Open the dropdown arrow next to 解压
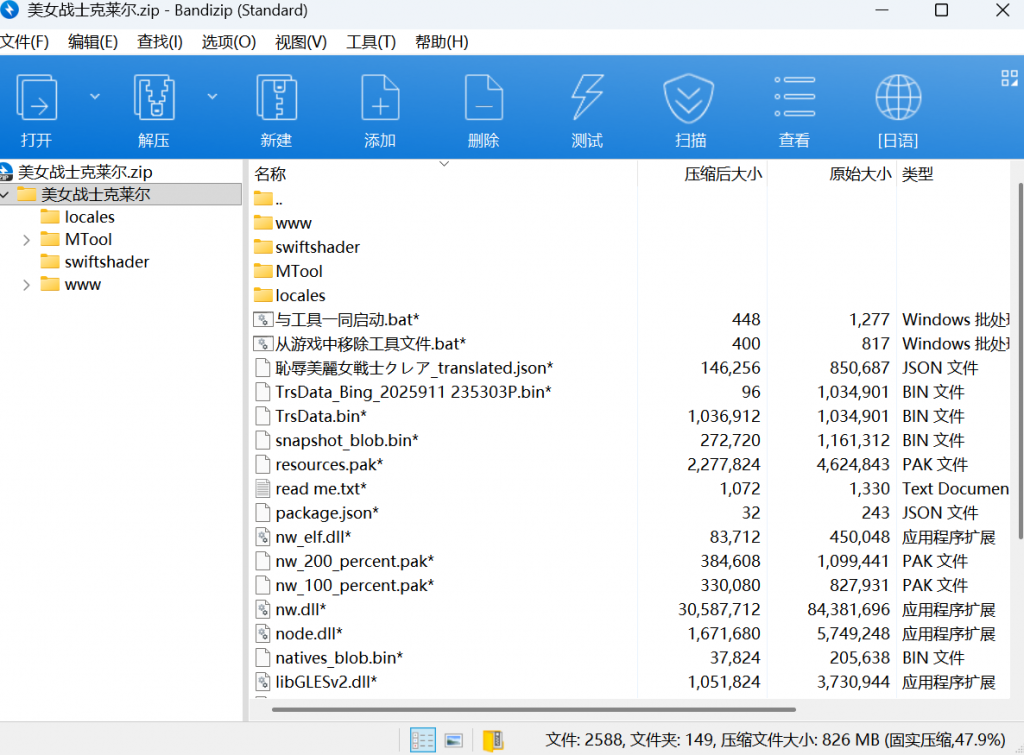Screen dimensions: 1024x755 point(212,96)
